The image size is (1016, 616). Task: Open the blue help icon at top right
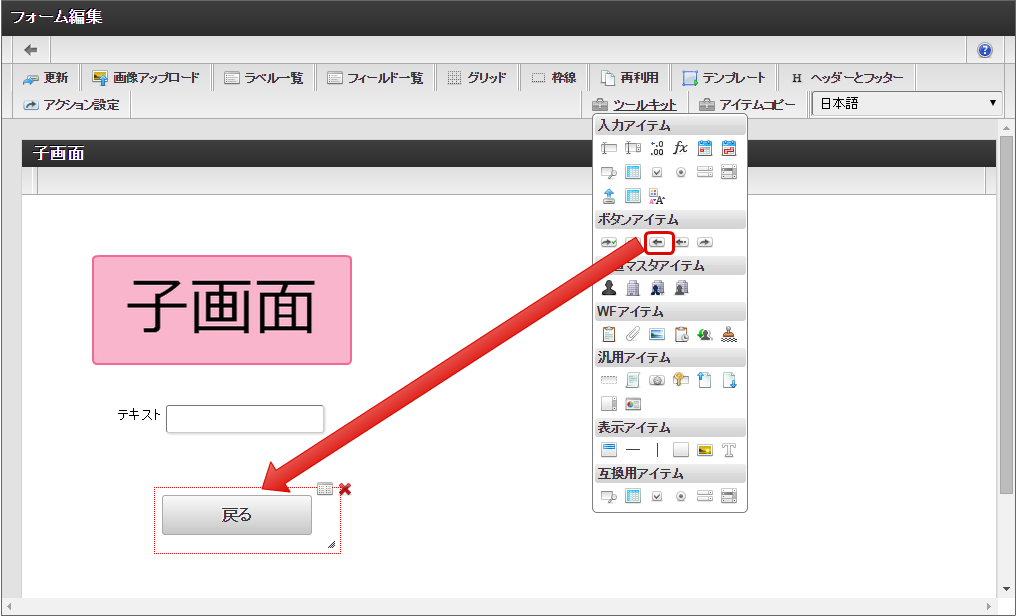tap(984, 50)
